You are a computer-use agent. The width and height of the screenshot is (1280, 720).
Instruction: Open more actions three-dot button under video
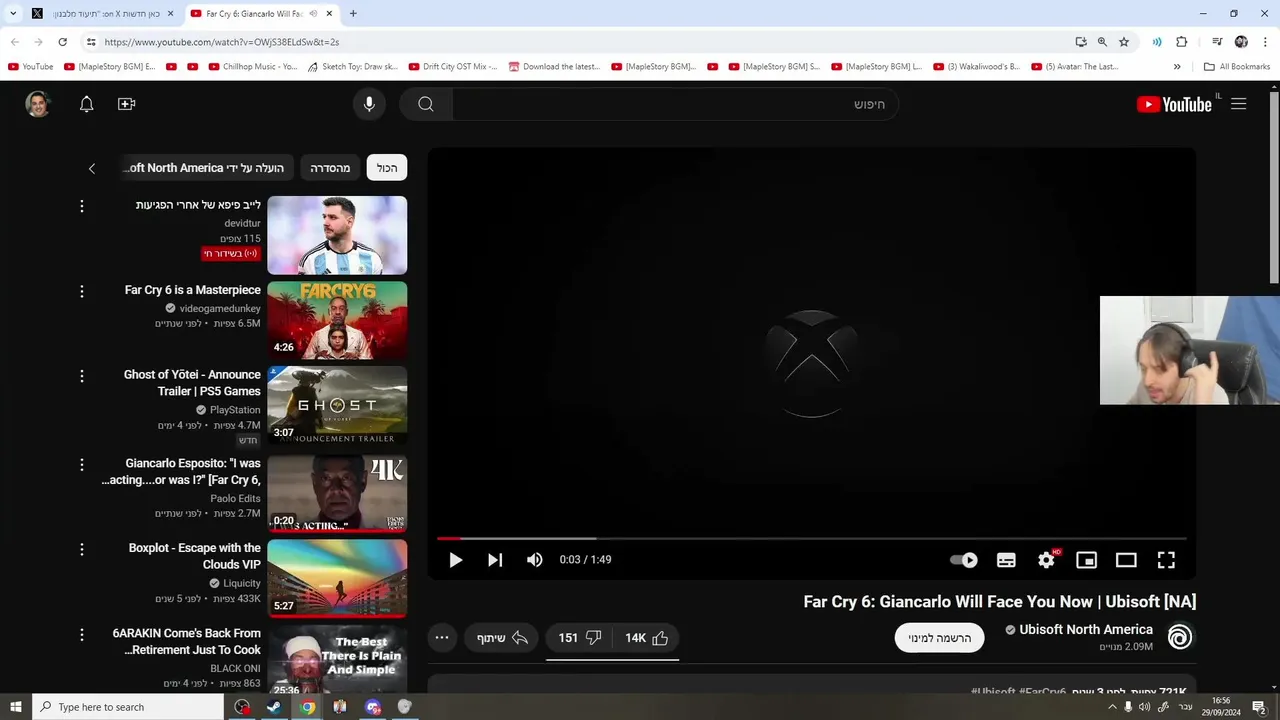point(442,638)
